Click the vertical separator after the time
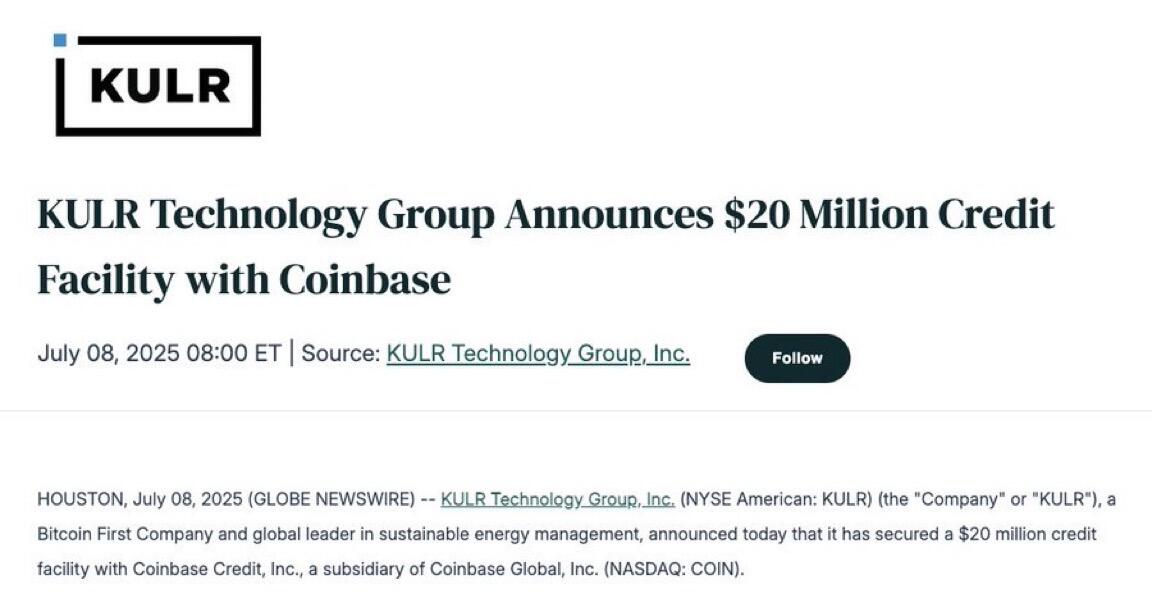Image resolution: width=1152 pixels, height=598 pixels. 292,353
